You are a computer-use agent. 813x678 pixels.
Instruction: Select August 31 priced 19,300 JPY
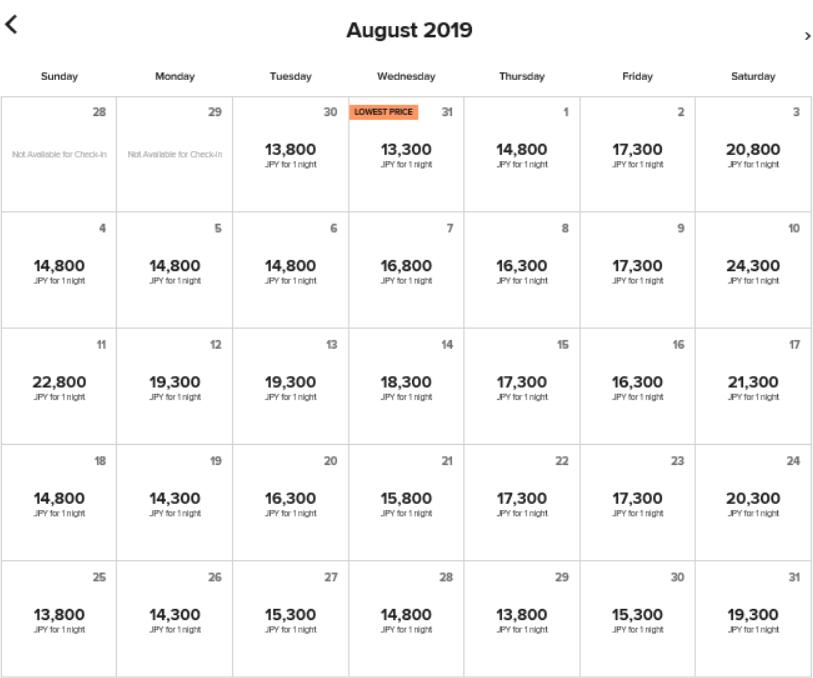click(753, 619)
